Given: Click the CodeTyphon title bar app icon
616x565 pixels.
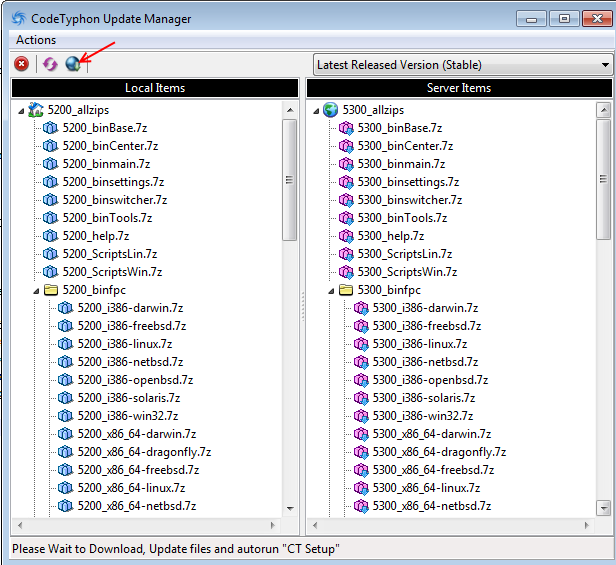Looking at the screenshot, I should 18,18.
